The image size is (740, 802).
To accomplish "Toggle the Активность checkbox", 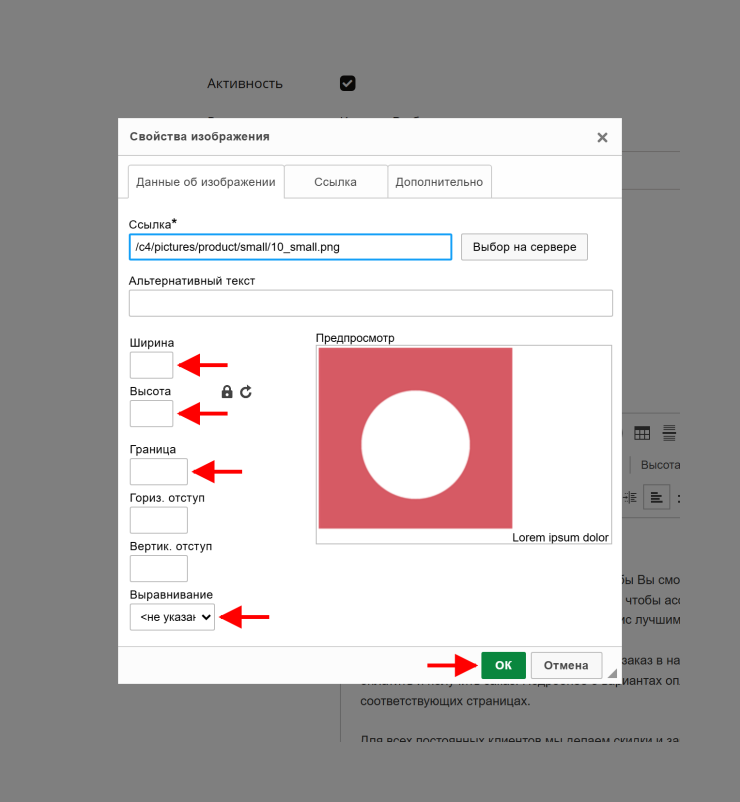I will point(347,83).
